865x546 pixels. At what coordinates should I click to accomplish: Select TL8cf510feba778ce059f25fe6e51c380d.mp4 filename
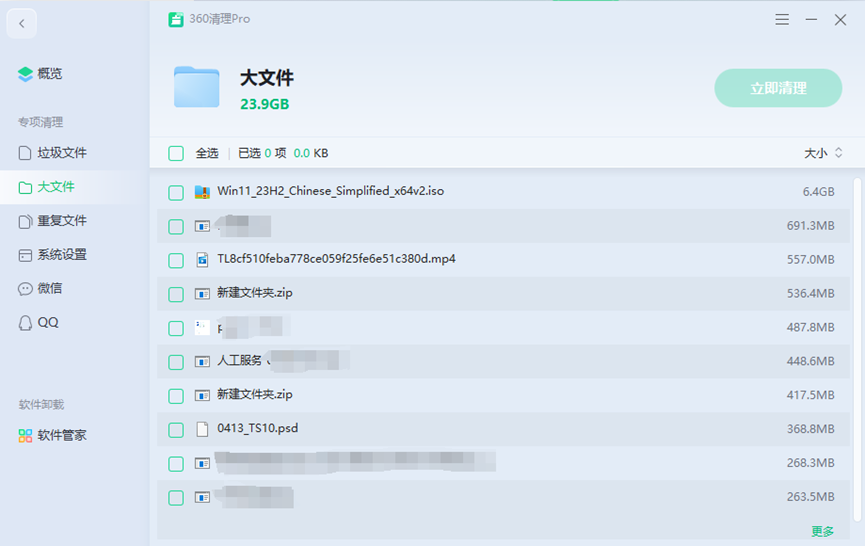[x=337, y=259]
